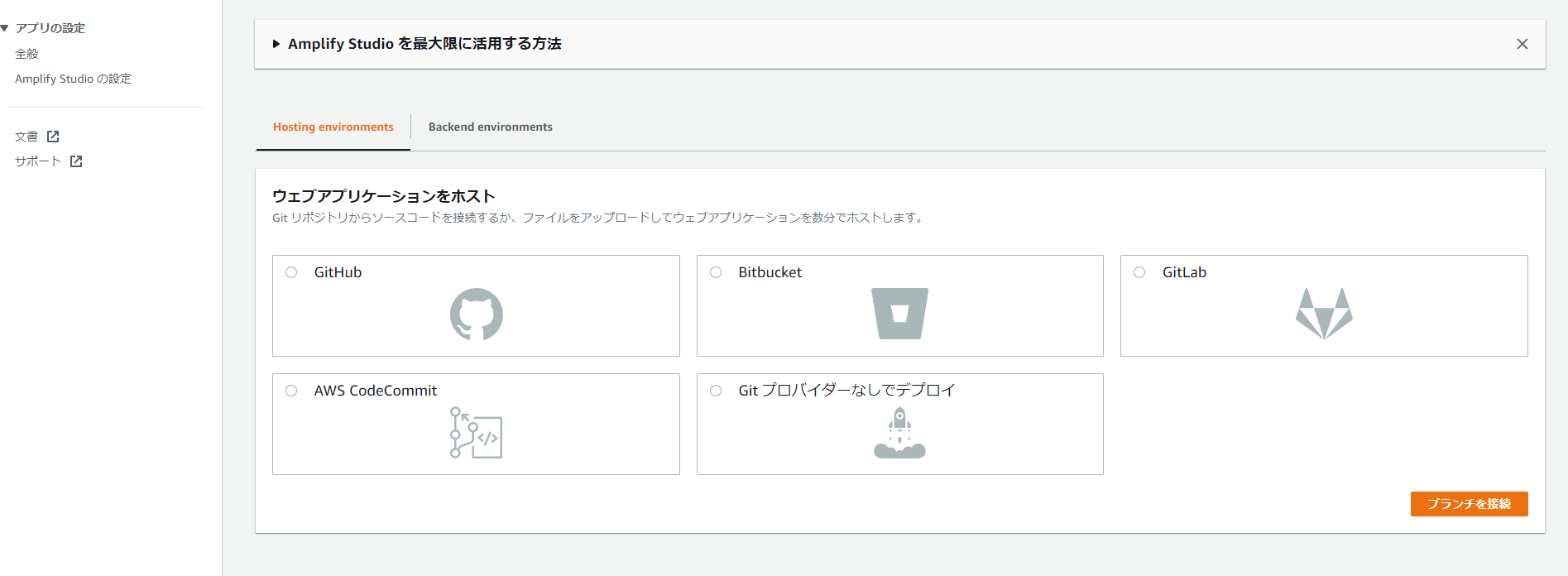Click the GitLab fox logo
Image resolution: width=1568 pixels, height=576 pixels.
point(1324,314)
